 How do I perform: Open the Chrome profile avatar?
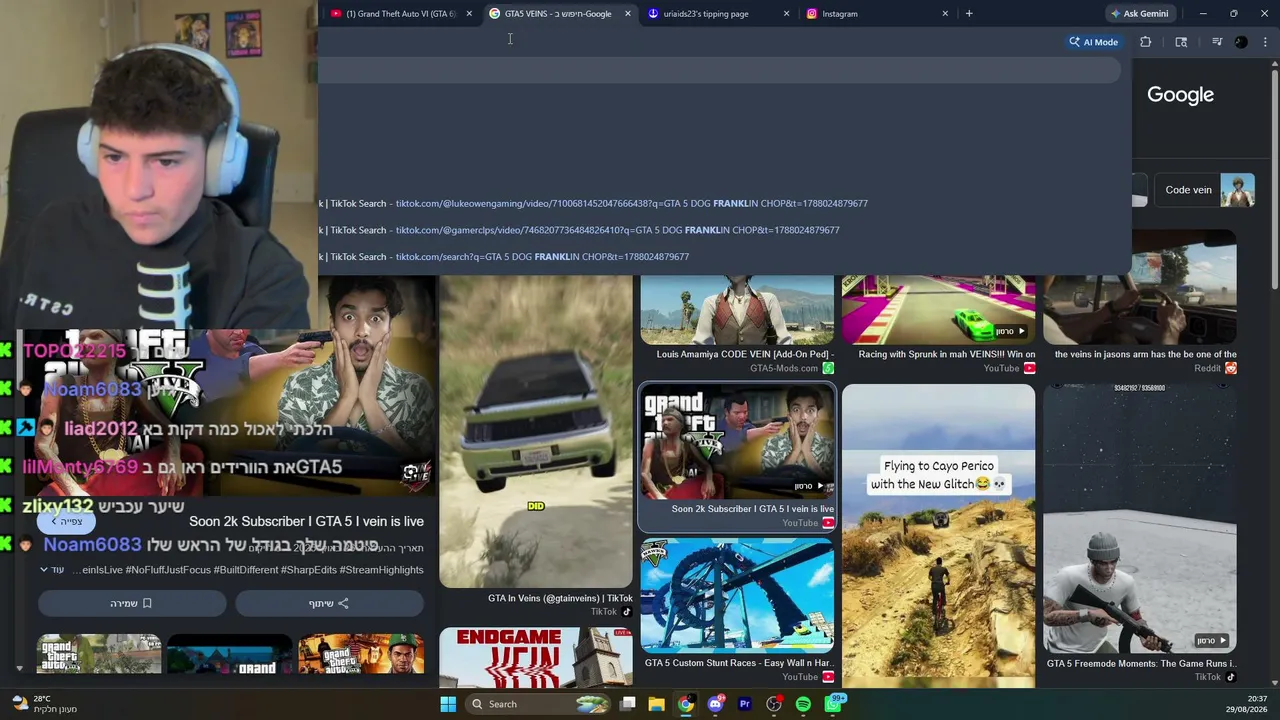[1241, 42]
